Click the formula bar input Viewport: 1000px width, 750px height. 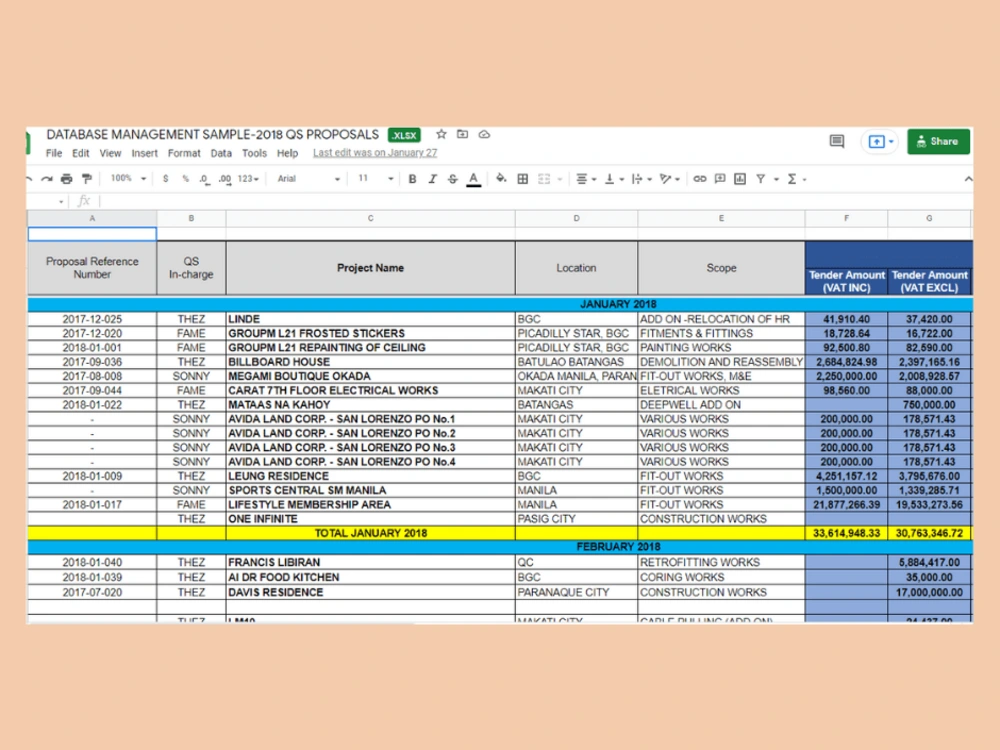pyautogui.click(x=536, y=202)
